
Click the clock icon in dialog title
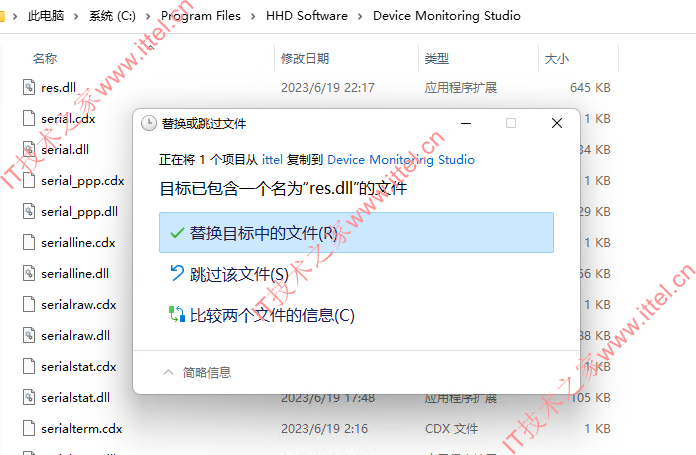[x=149, y=123]
